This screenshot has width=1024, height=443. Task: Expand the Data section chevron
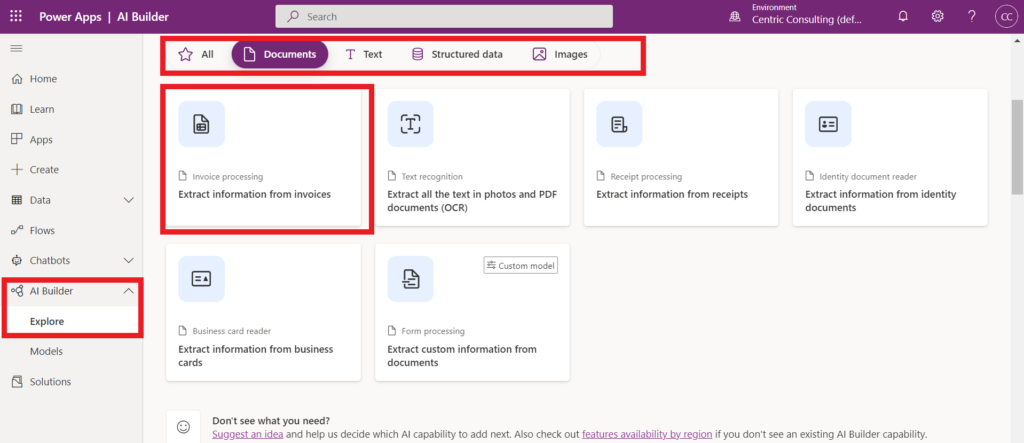(128, 200)
